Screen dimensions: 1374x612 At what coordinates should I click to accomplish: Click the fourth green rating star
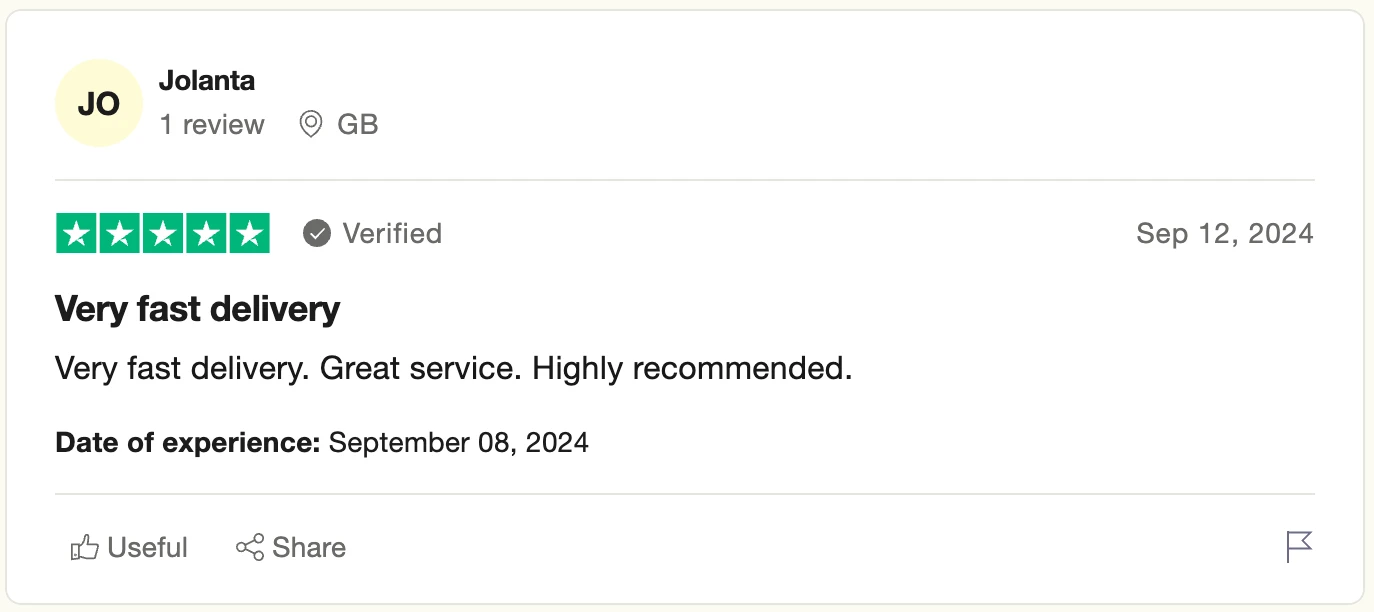(206, 234)
